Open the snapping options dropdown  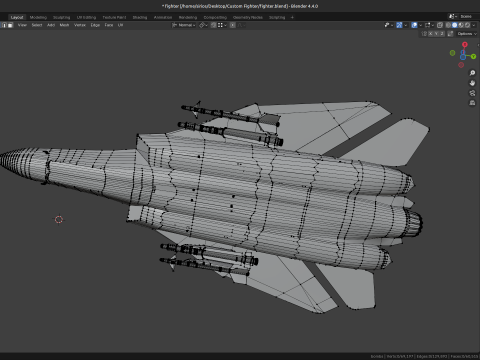tap(222, 25)
